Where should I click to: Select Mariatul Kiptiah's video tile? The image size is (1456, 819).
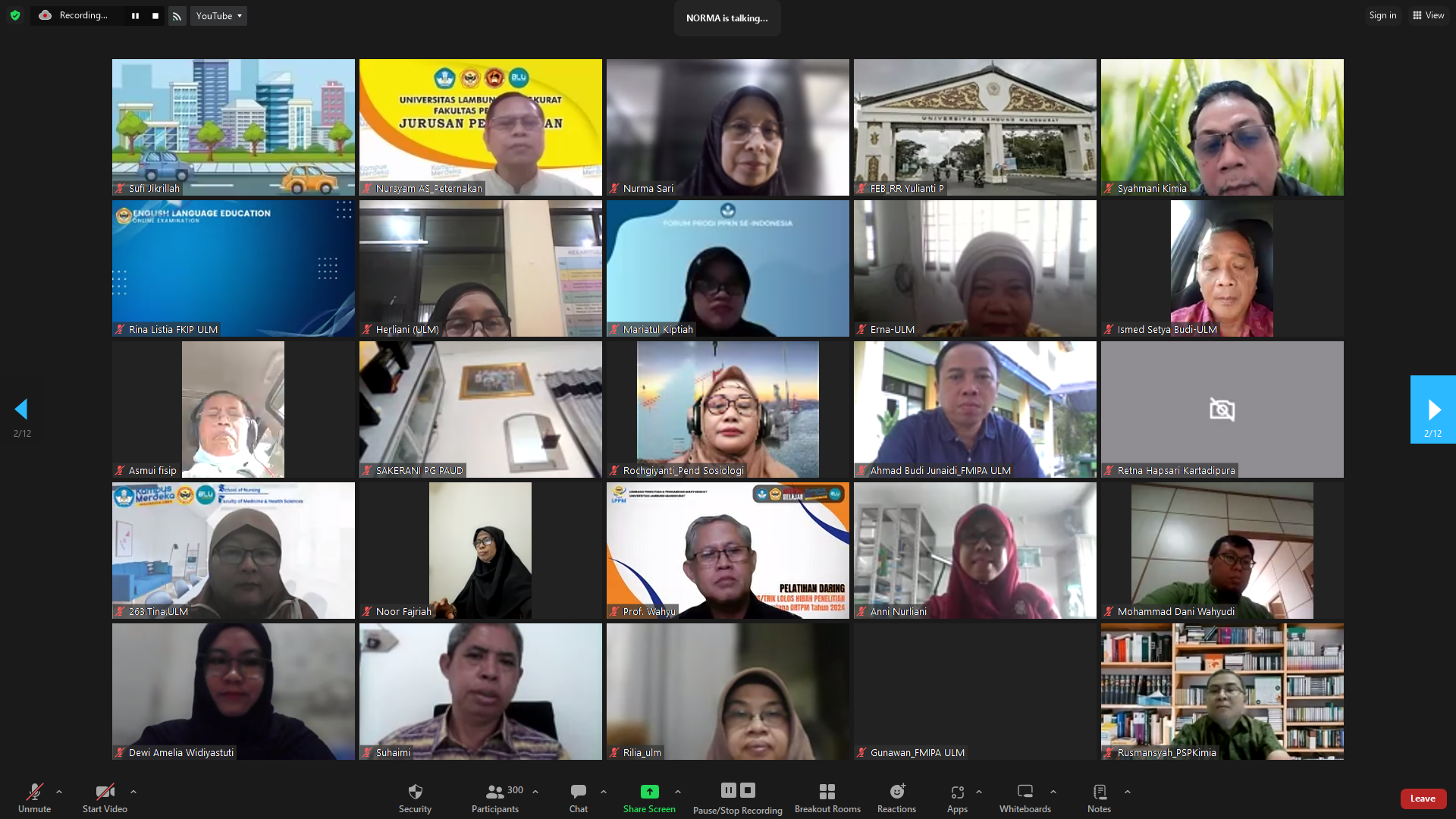click(728, 268)
